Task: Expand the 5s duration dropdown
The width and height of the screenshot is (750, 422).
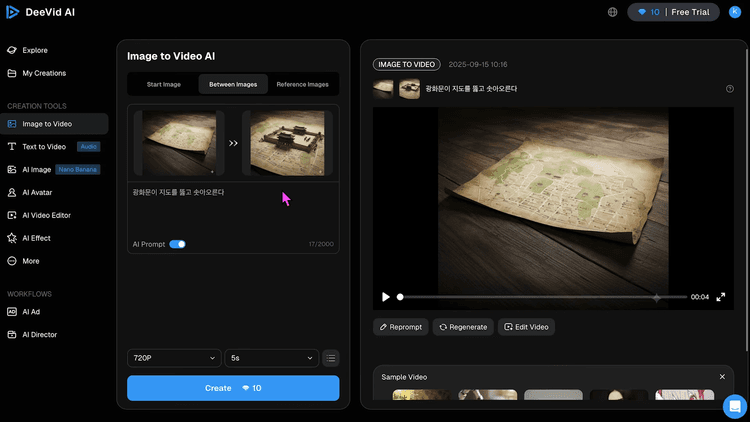Action: (271, 358)
